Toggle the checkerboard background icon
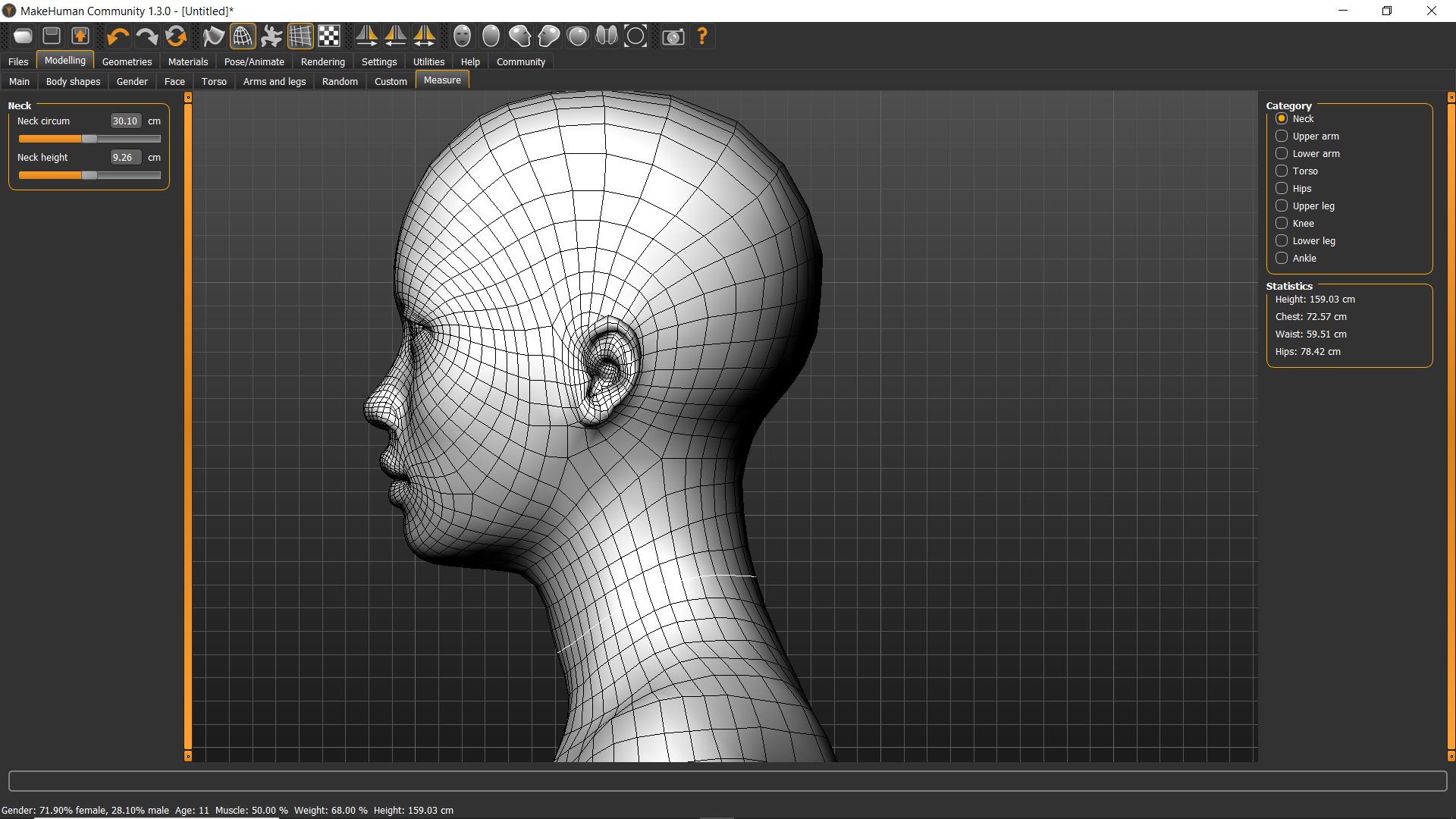Screen dimensions: 1456x819 tap(329, 36)
